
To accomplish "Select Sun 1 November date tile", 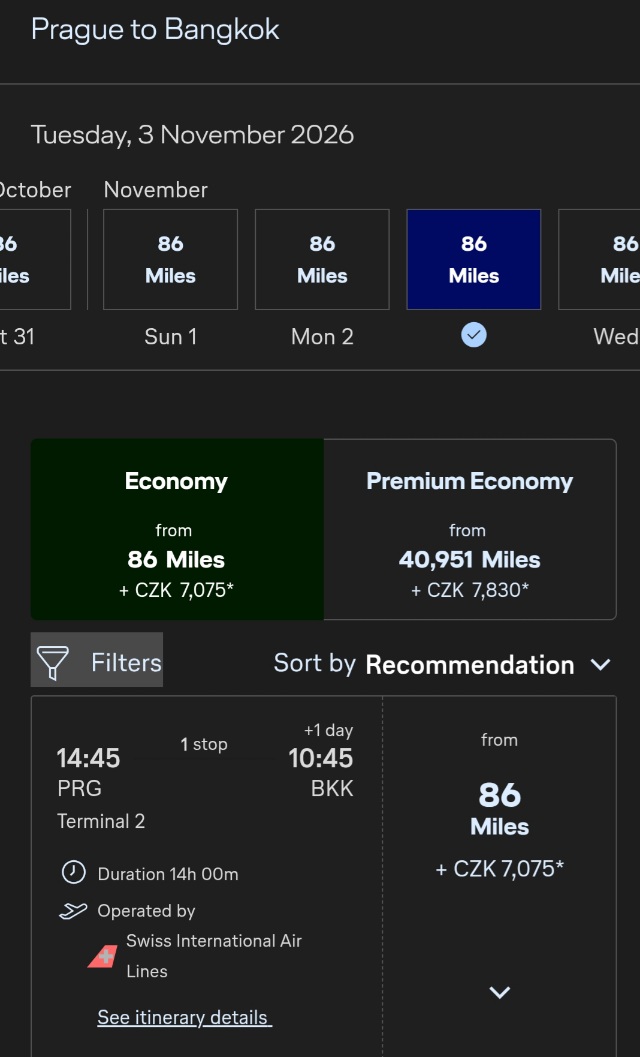I will click(x=170, y=260).
